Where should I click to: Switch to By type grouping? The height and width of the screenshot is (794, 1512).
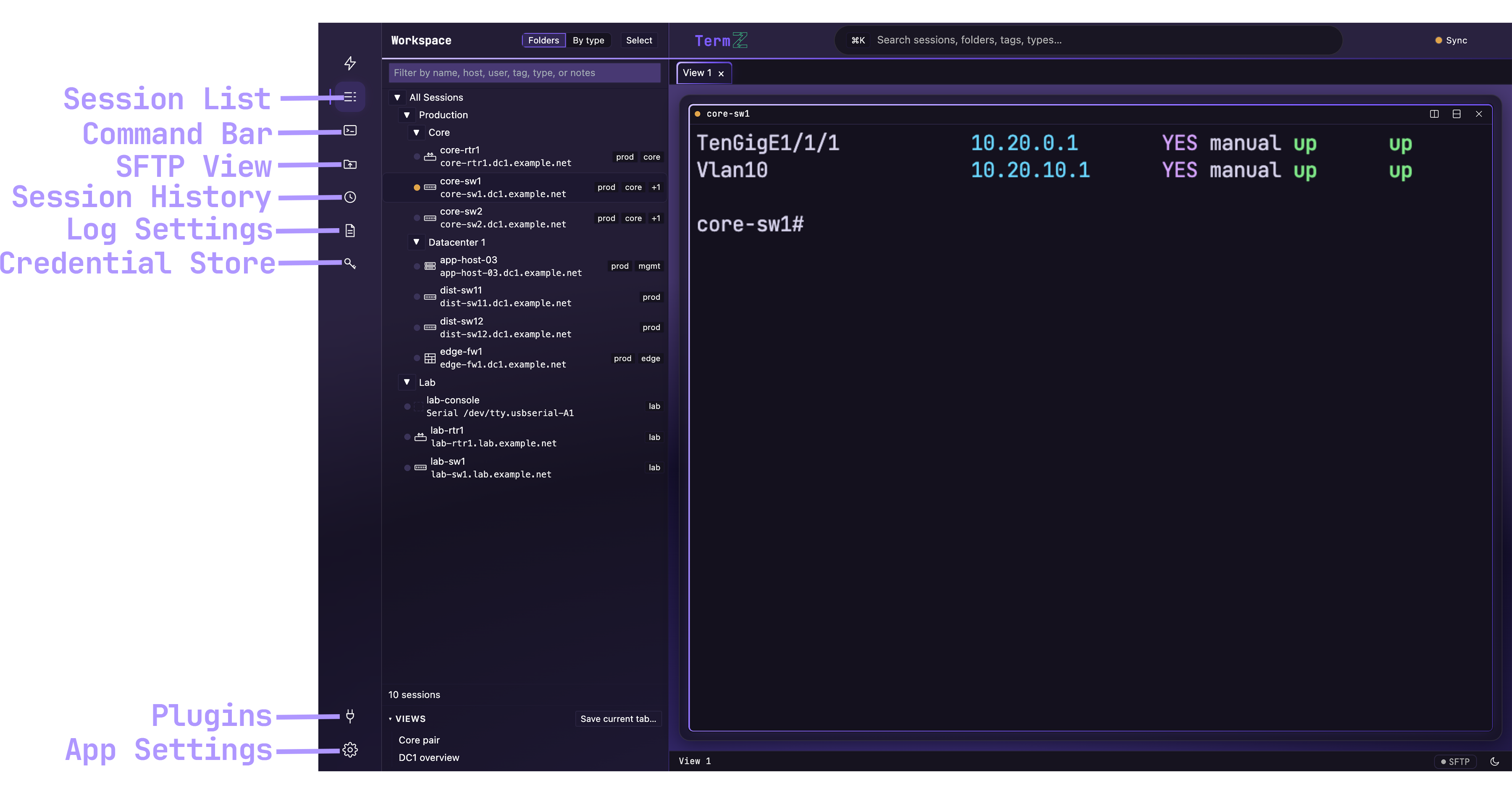point(588,40)
